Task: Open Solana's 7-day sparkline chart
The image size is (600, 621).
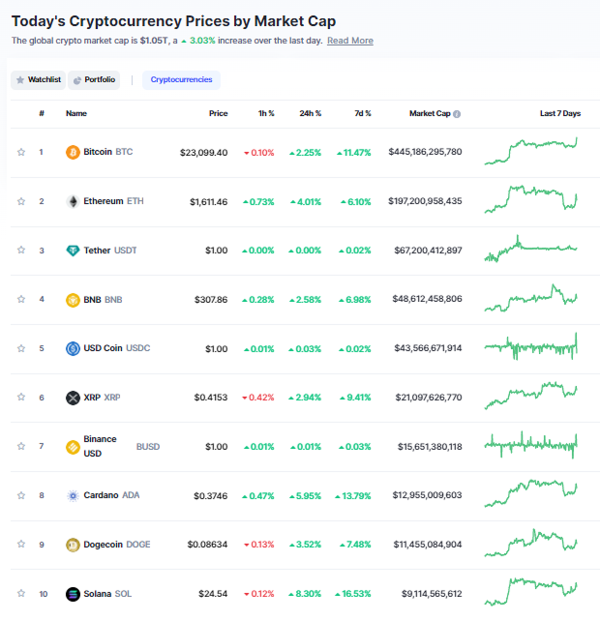Action: coord(531,592)
